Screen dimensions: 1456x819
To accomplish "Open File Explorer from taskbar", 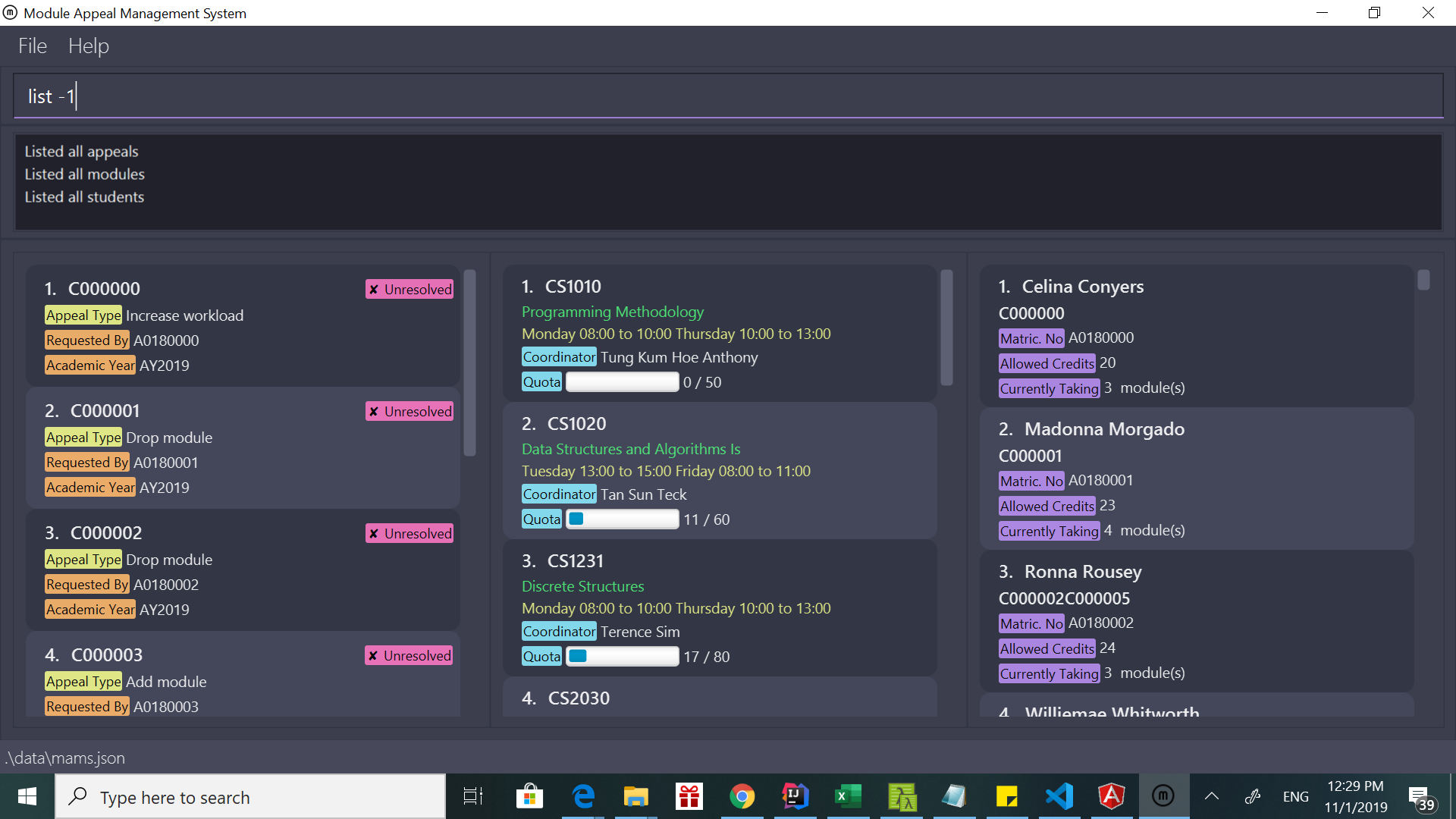I will 635,796.
